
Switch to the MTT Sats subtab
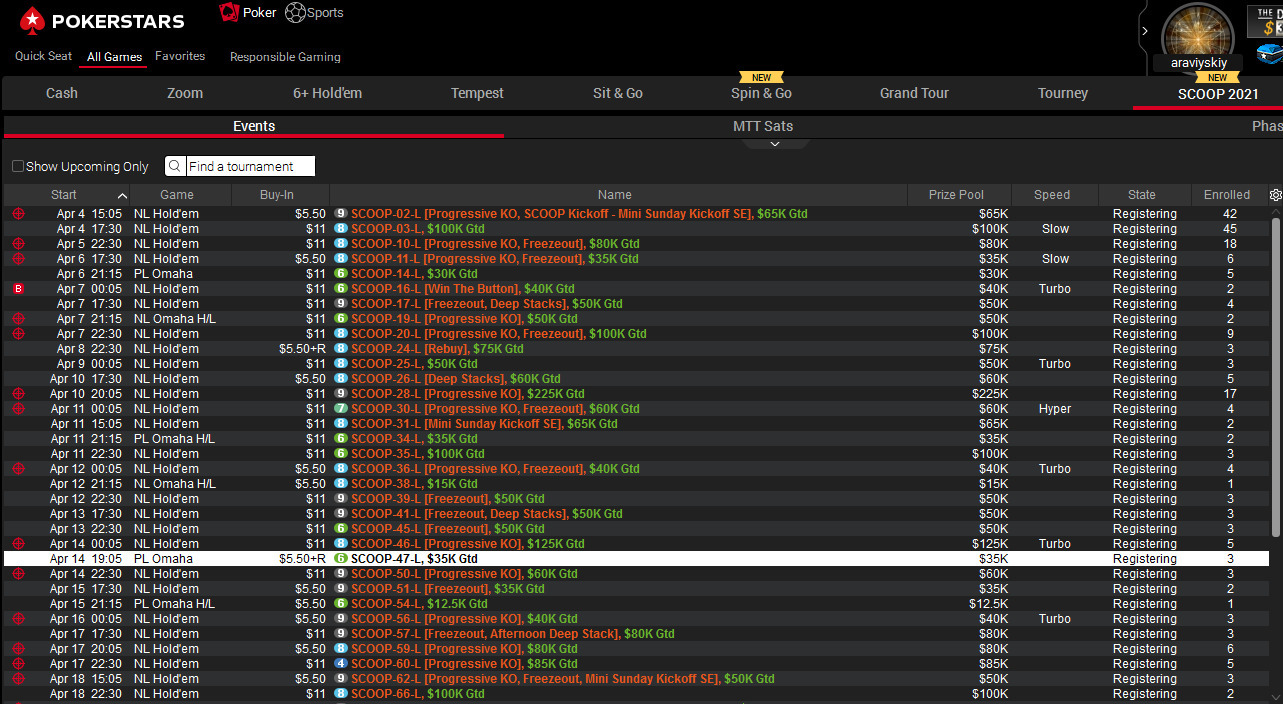(763, 126)
